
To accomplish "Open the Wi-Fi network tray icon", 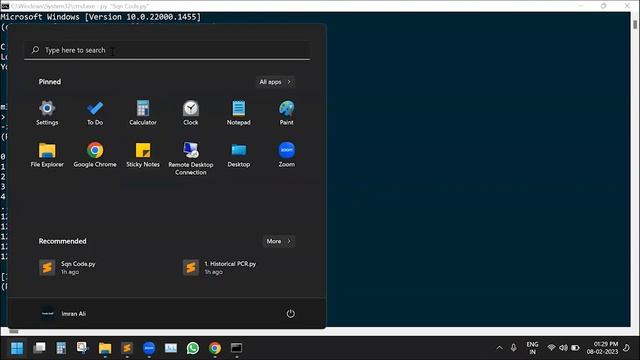I will coord(551,348).
